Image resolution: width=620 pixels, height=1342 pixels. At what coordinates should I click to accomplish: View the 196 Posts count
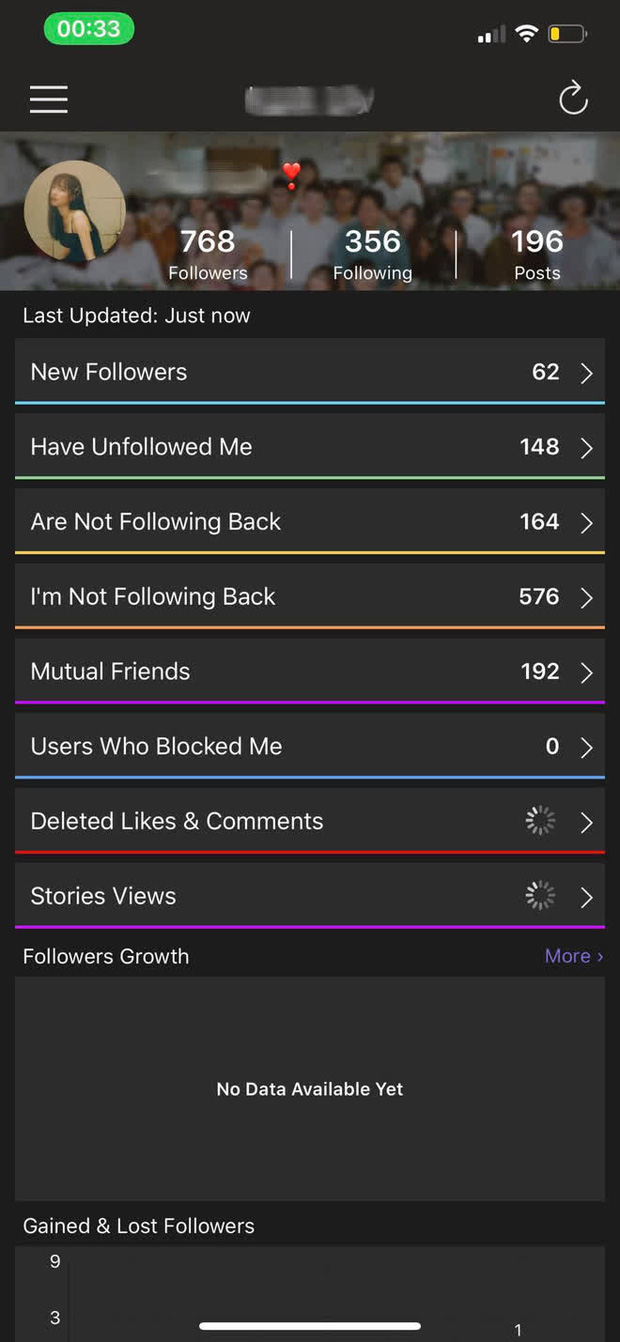pyautogui.click(x=537, y=253)
